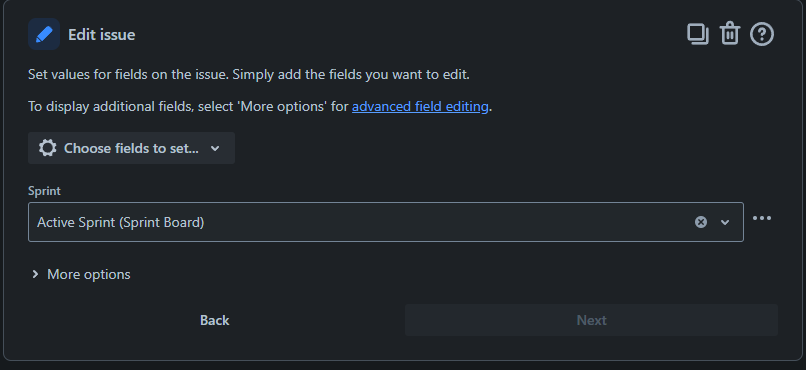Viewport: 806px width, 370px height.
Task: Click the Edit issue heading text
Action: point(102,34)
